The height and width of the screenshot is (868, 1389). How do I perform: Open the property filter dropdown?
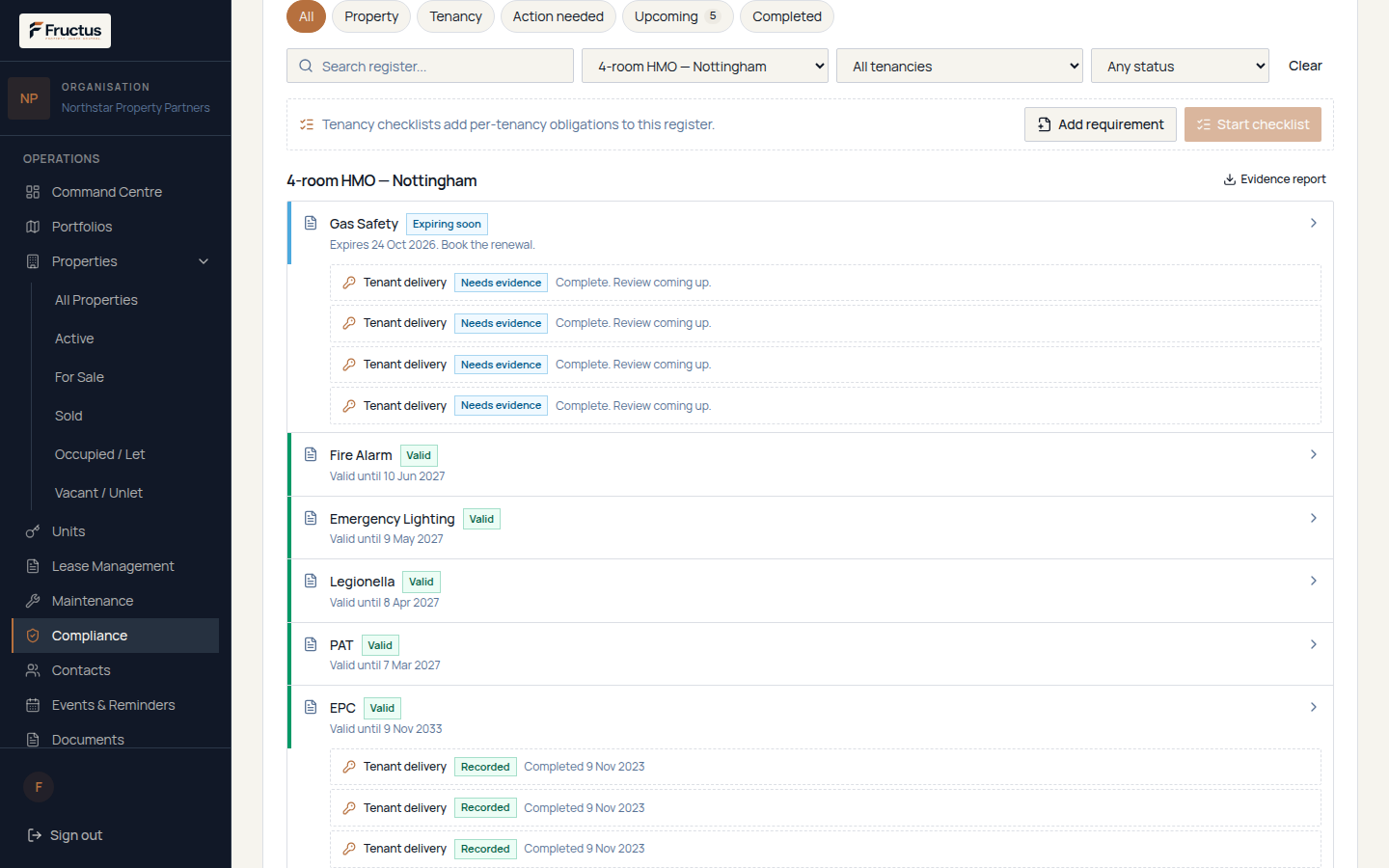[705, 66]
